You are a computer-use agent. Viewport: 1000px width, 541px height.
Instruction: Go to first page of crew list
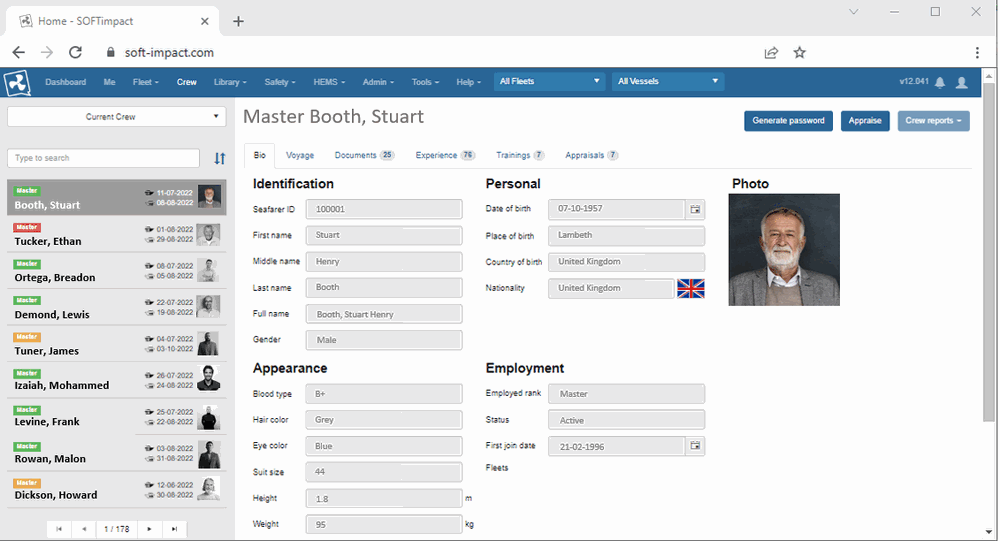click(x=59, y=529)
